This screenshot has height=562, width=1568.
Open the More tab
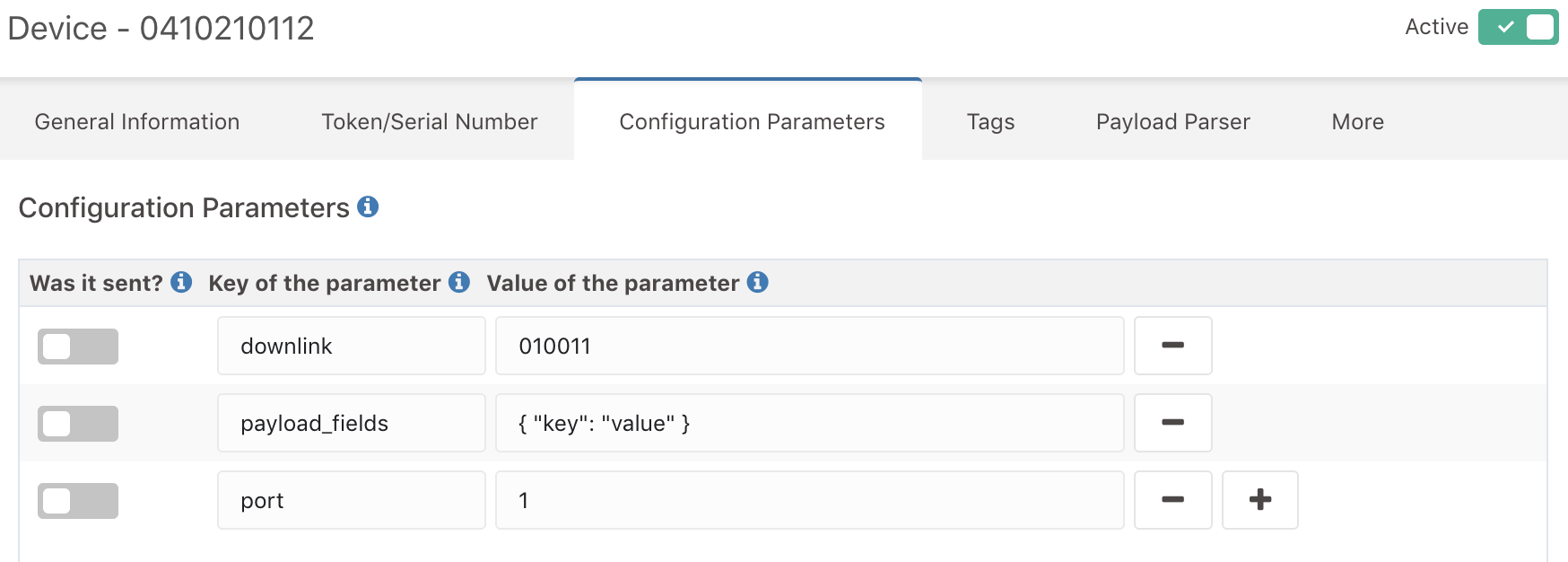pos(1357,121)
